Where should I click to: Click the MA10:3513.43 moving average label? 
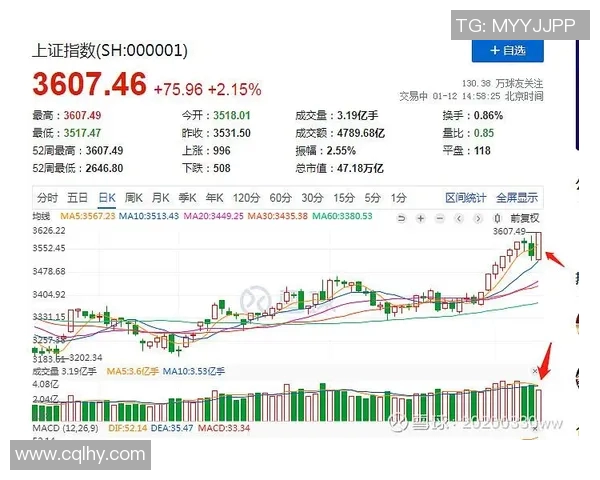(149, 216)
